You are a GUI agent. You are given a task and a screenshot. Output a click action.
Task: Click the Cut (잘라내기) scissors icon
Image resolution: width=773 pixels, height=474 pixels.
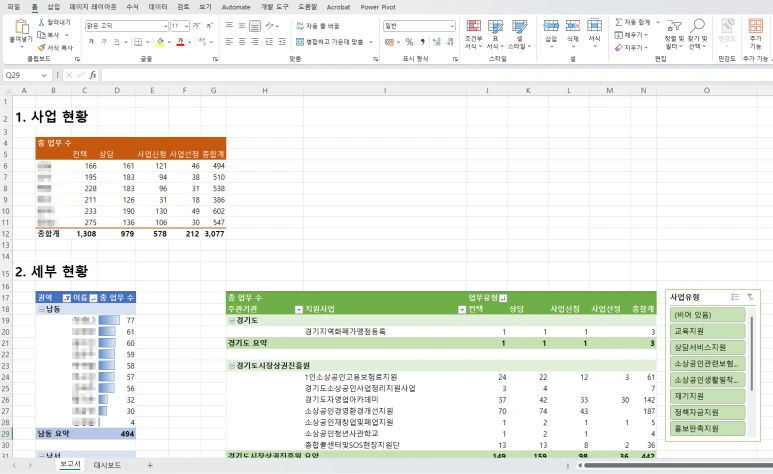(41, 22)
